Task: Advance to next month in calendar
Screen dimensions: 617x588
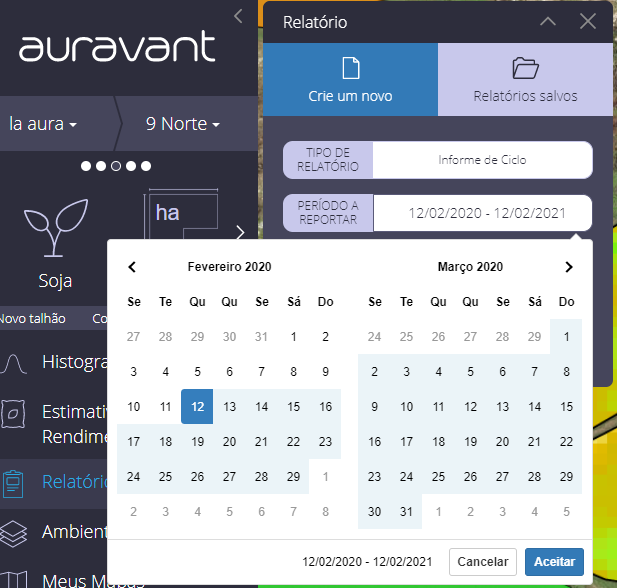Action: pyautogui.click(x=569, y=267)
